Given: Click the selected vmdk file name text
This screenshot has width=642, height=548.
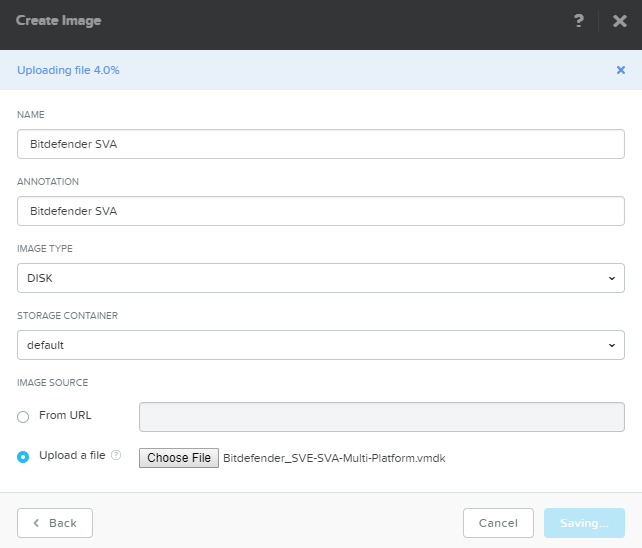Looking at the screenshot, I should tap(334, 458).
